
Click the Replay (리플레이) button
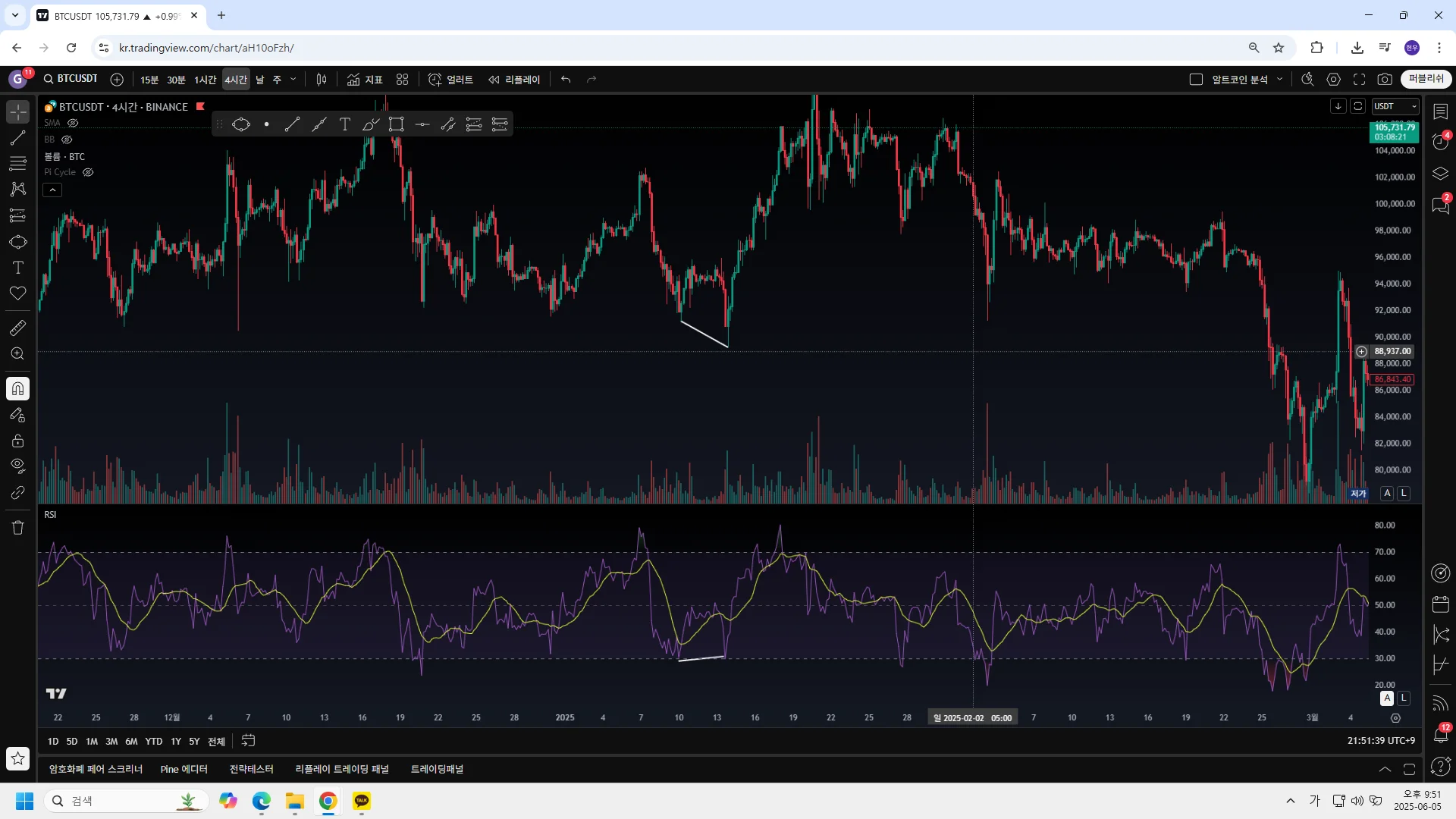pyautogui.click(x=514, y=80)
